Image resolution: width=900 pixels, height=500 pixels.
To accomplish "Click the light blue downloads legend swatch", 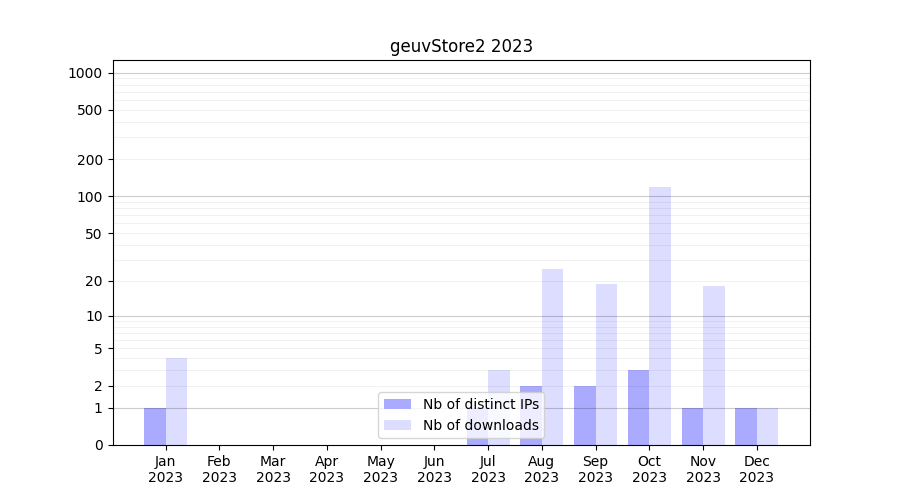I will click(397, 425).
